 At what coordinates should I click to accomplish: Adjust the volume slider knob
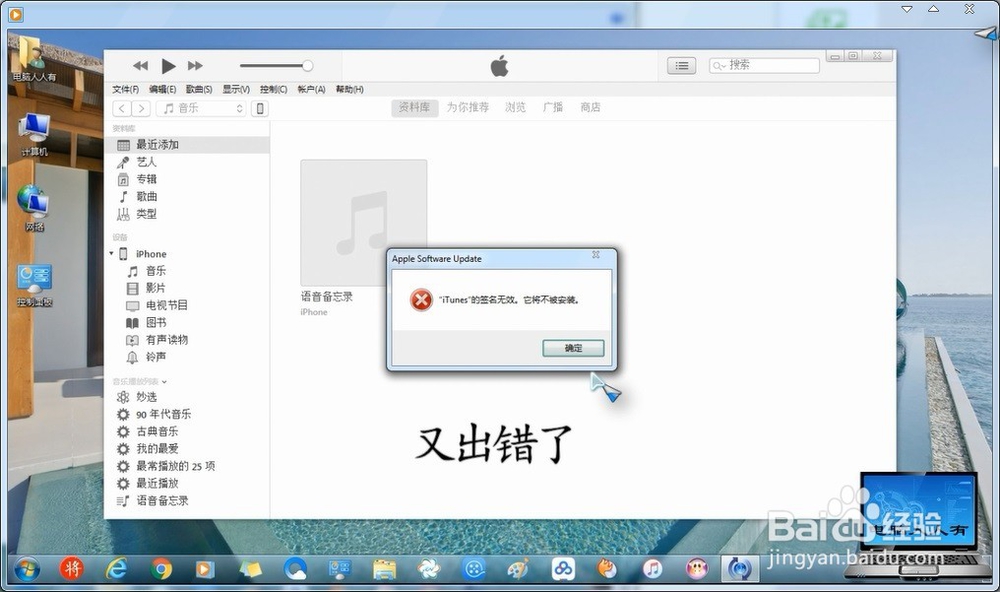[307, 66]
